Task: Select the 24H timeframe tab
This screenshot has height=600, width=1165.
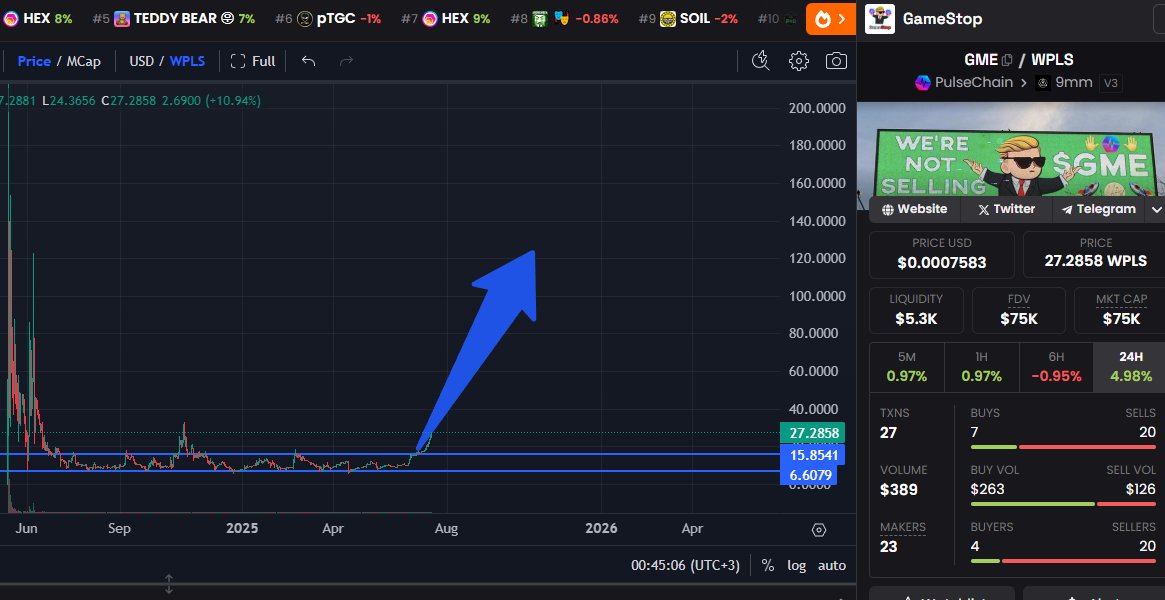Action: [1131, 367]
